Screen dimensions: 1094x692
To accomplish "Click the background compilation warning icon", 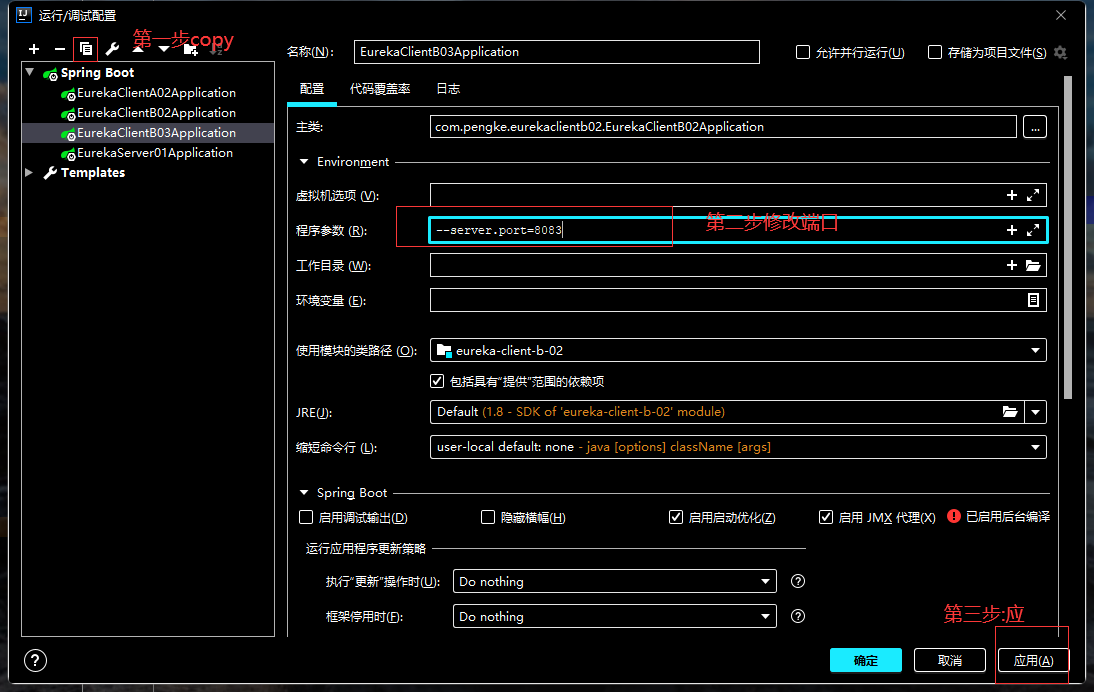I will click(x=954, y=516).
